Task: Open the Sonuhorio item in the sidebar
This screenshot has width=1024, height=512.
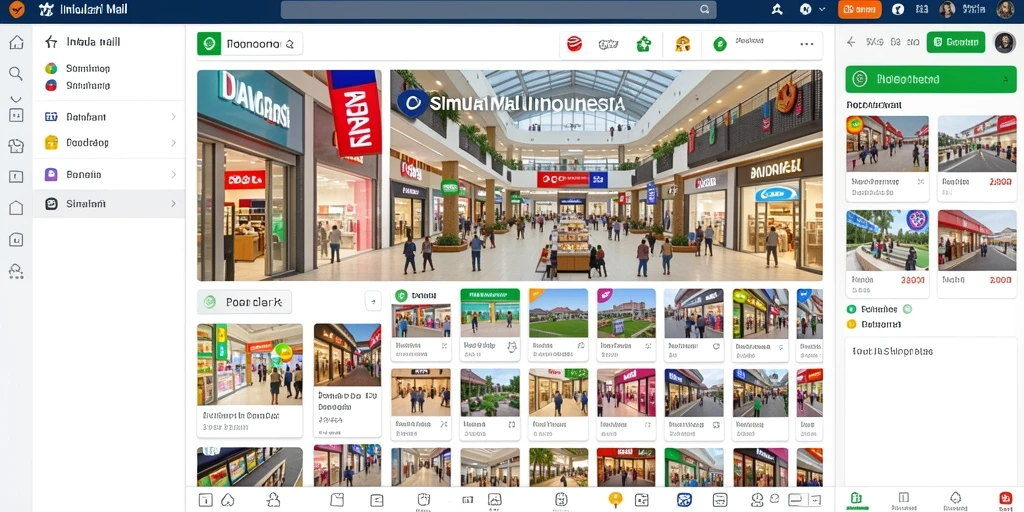Action: (x=77, y=86)
